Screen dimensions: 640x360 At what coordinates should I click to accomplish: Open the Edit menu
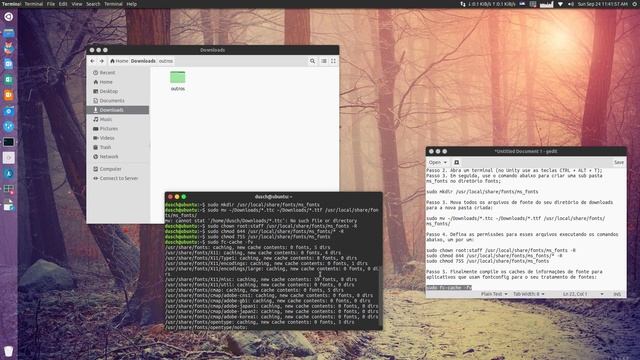coord(63,4)
